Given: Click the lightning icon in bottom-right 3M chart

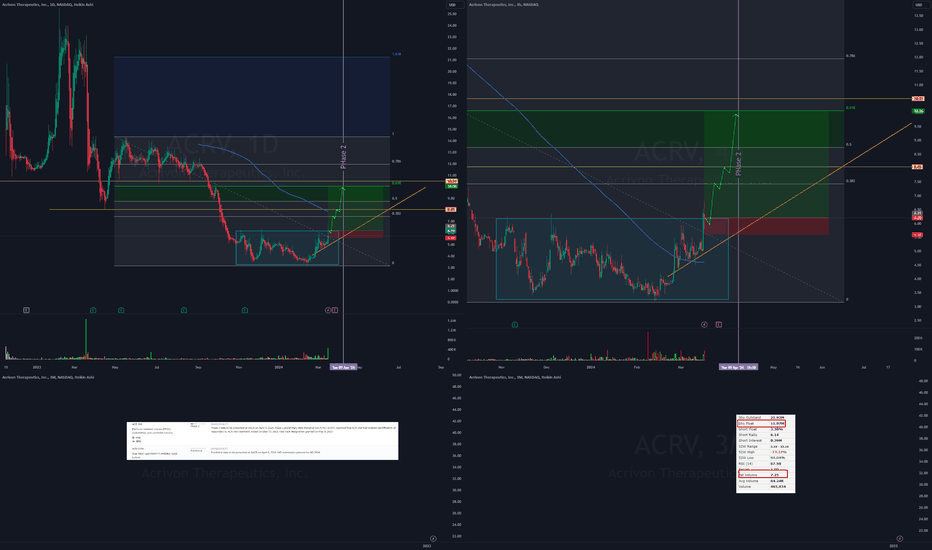Looking at the screenshot, I should pyautogui.click(x=899, y=539).
